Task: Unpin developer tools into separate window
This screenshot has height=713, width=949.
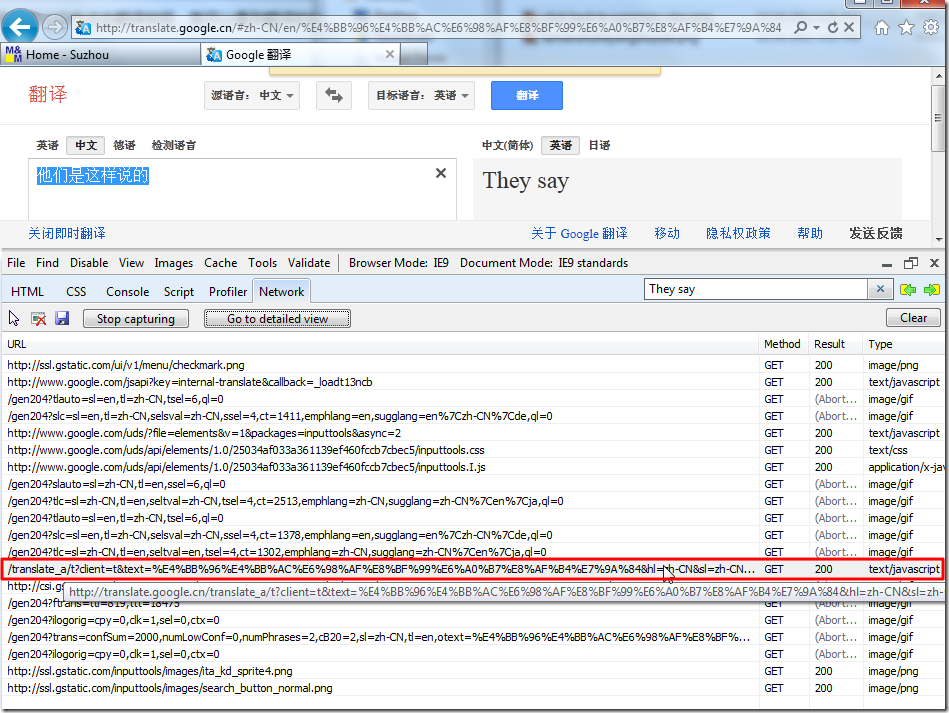Action: point(910,263)
